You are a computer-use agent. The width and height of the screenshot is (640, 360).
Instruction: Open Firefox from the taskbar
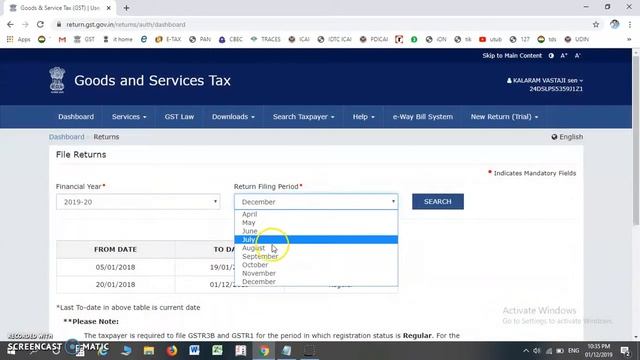[171, 351]
